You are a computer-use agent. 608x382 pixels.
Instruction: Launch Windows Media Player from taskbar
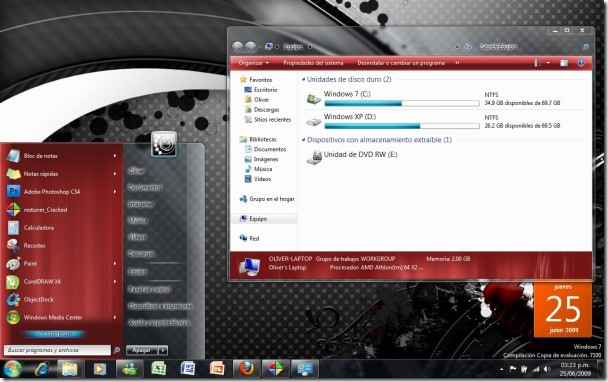(99, 369)
